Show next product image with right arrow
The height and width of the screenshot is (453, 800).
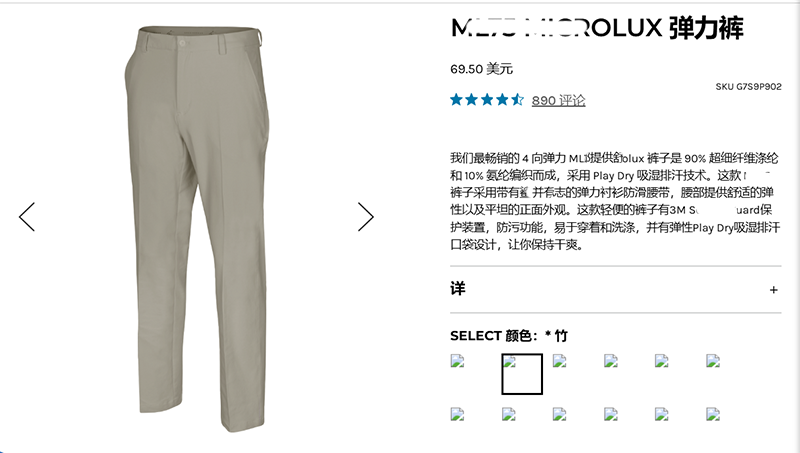point(366,217)
